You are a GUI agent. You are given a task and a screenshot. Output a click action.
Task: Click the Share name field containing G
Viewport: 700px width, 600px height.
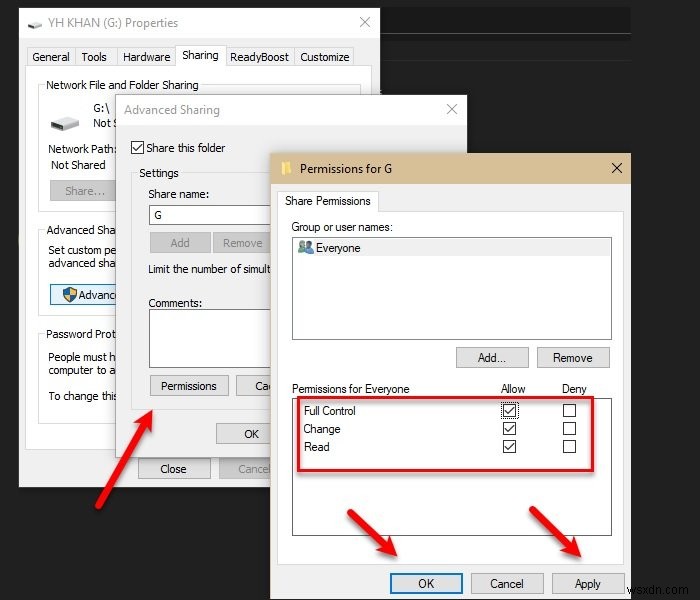[x=210, y=215]
